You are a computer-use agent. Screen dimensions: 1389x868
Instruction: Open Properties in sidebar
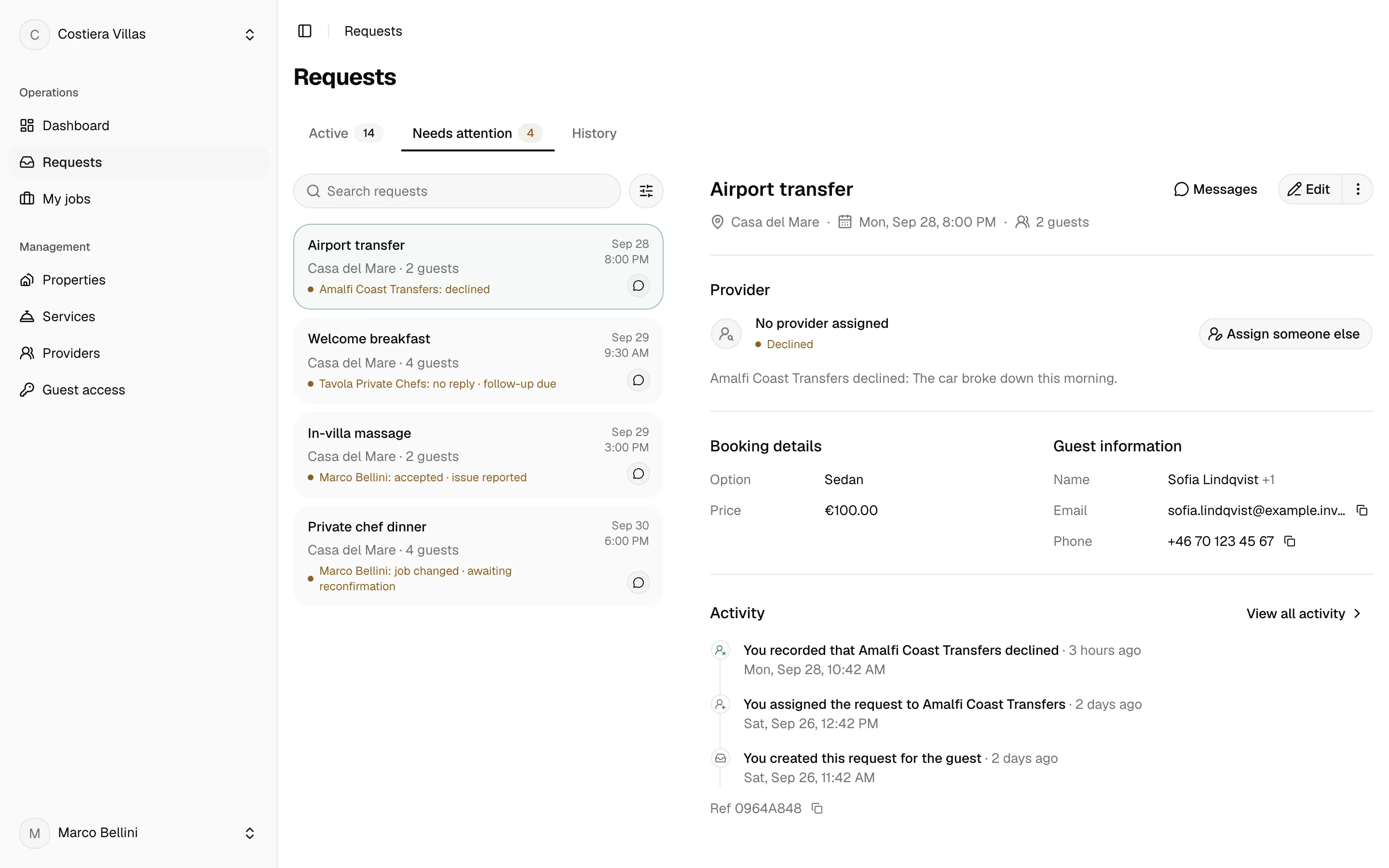(x=138, y=280)
